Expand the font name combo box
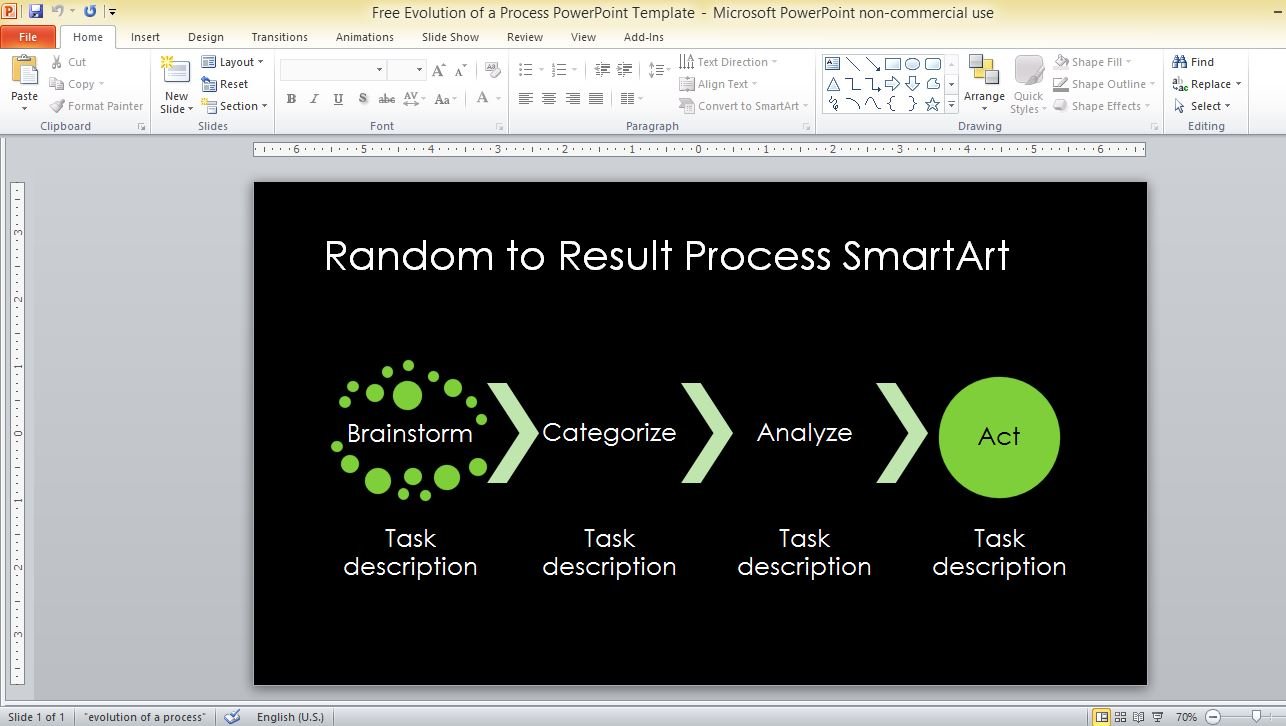The width and height of the screenshot is (1286, 726). [x=379, y=70]
